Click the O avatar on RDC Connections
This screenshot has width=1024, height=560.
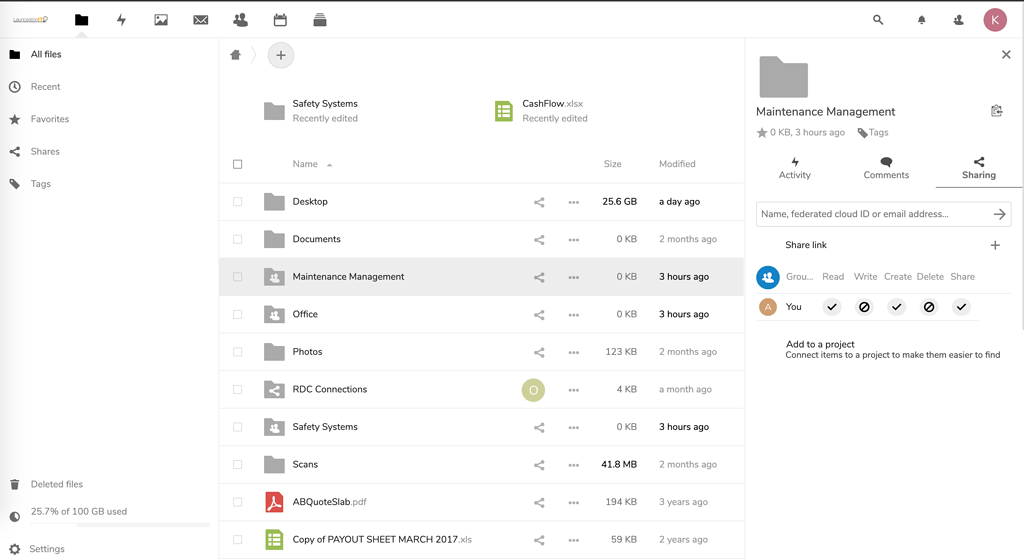[533, 390]
